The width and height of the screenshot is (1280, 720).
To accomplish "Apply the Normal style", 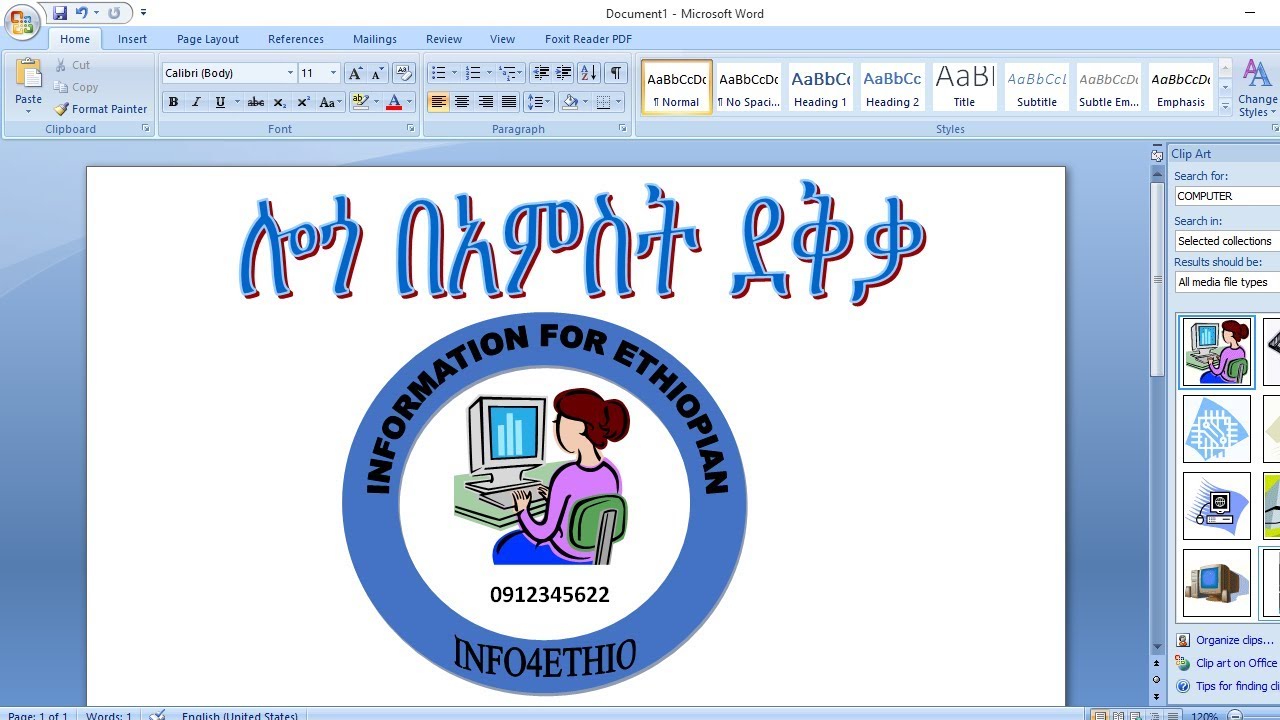I will point(677,87).
